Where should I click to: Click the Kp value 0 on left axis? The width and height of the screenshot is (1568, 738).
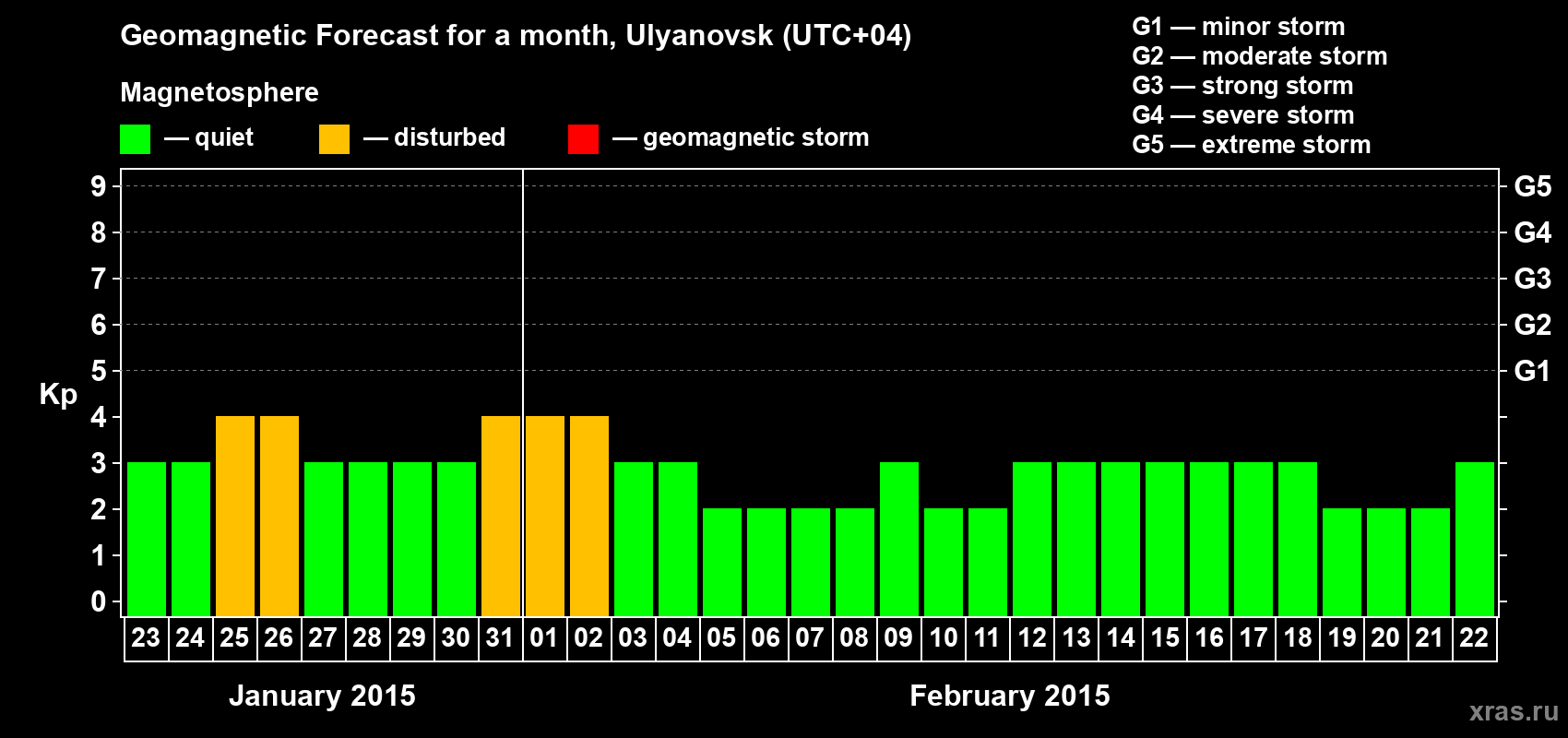point(99,601)
